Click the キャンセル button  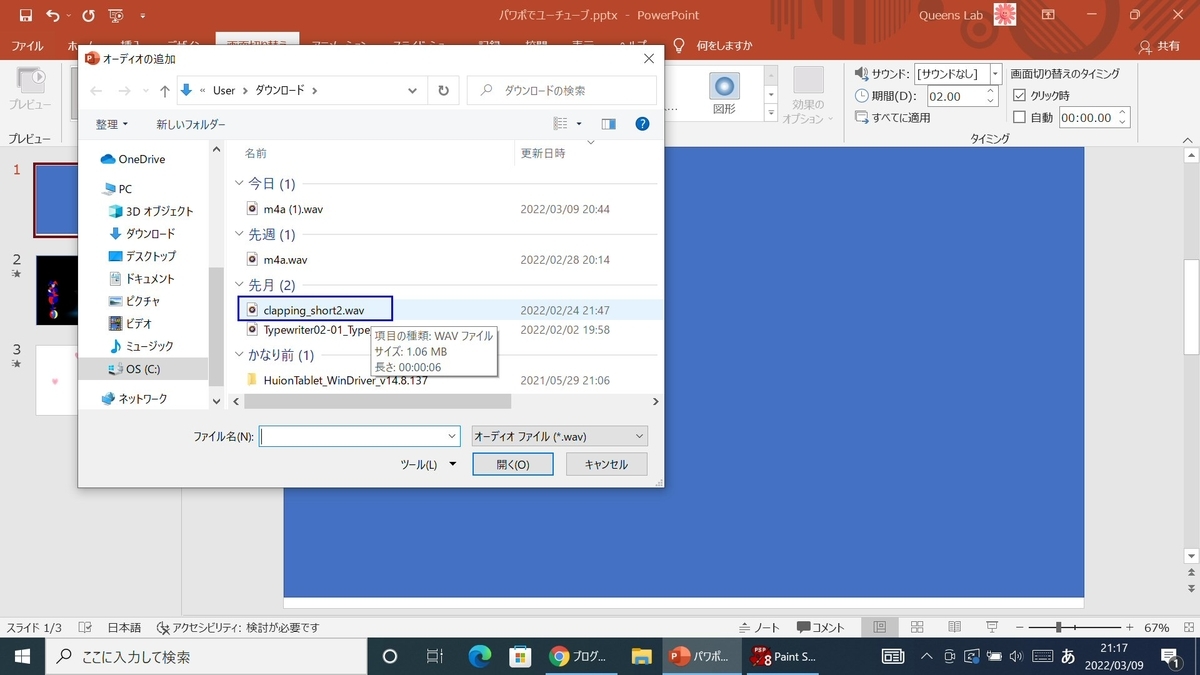pos(606,464)
